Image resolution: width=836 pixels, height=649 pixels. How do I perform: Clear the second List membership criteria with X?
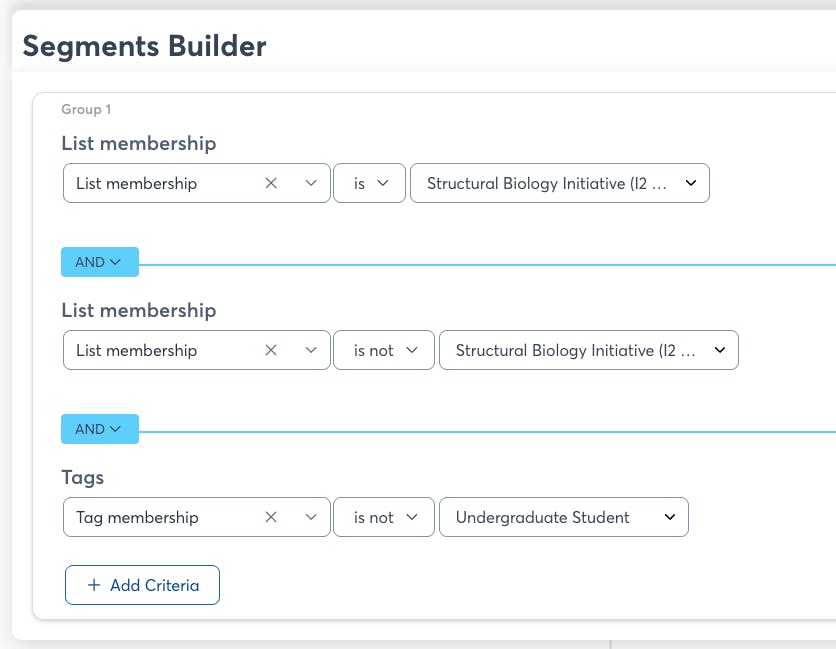[x=271, y=351]
